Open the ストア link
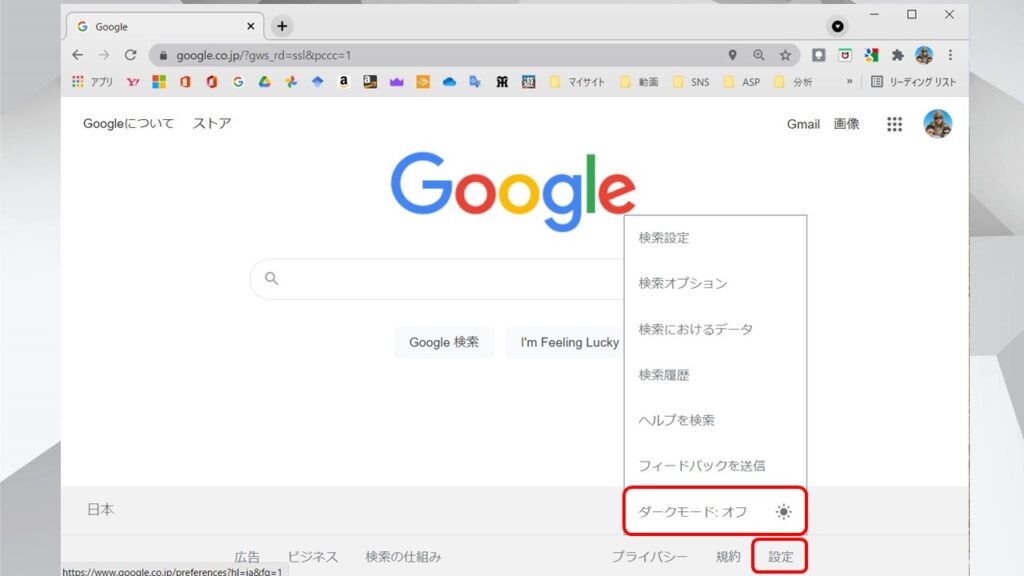The width and height of the screenshot is (1024, 576). coord(212,123)
